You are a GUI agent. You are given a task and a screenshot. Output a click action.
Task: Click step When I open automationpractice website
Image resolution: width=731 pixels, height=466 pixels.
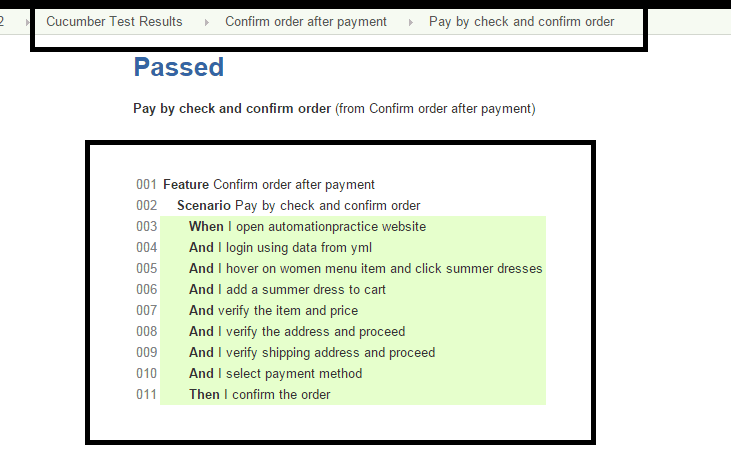(307, 226)
